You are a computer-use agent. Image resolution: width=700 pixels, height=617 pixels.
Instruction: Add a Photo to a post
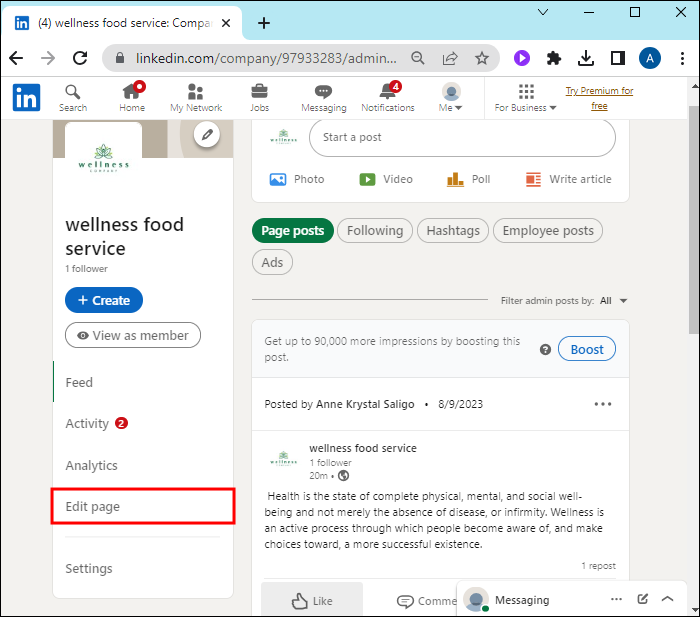tap(297, 179)
